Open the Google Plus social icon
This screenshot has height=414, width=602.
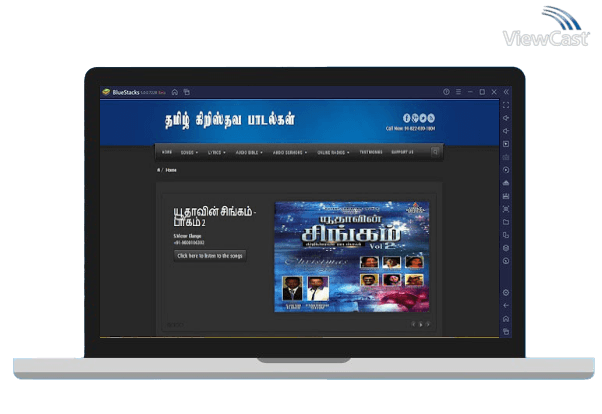[415, 118]
